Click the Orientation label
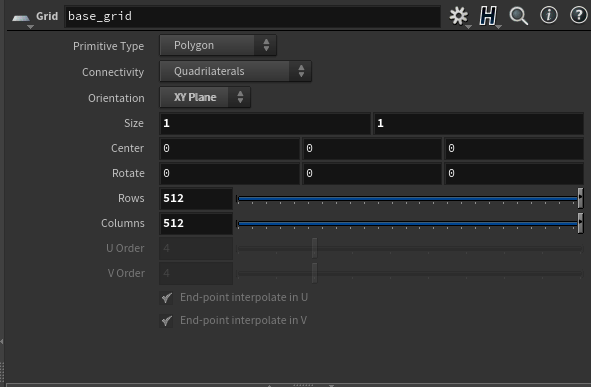 pos(116,98)
